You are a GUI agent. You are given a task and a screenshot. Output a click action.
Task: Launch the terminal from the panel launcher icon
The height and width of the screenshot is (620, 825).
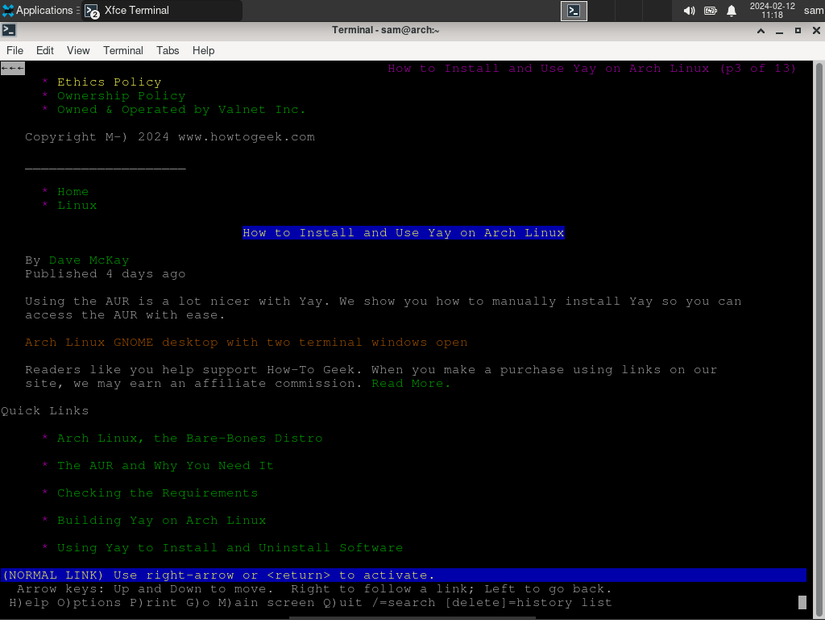click(573, 10)
